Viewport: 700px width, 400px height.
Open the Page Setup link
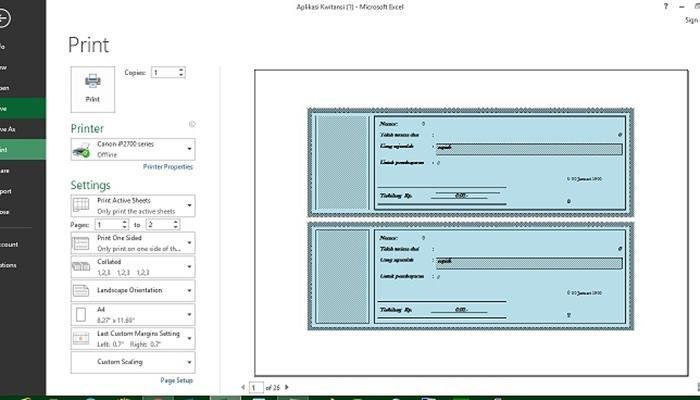click(177, 380)
